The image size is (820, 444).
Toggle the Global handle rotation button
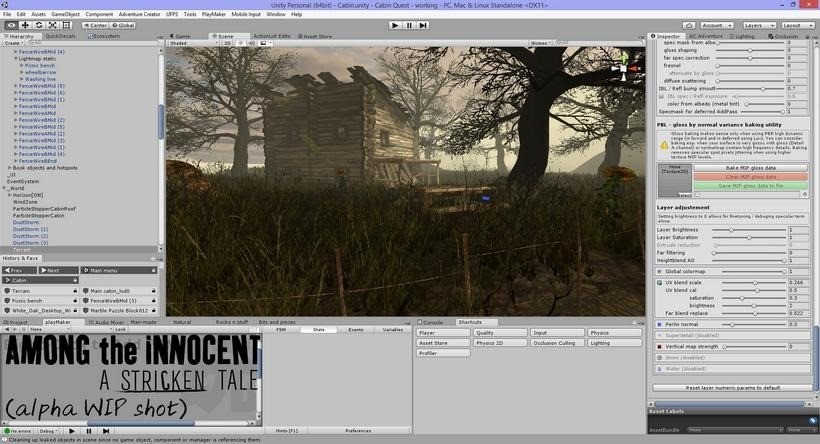[123, 25]
